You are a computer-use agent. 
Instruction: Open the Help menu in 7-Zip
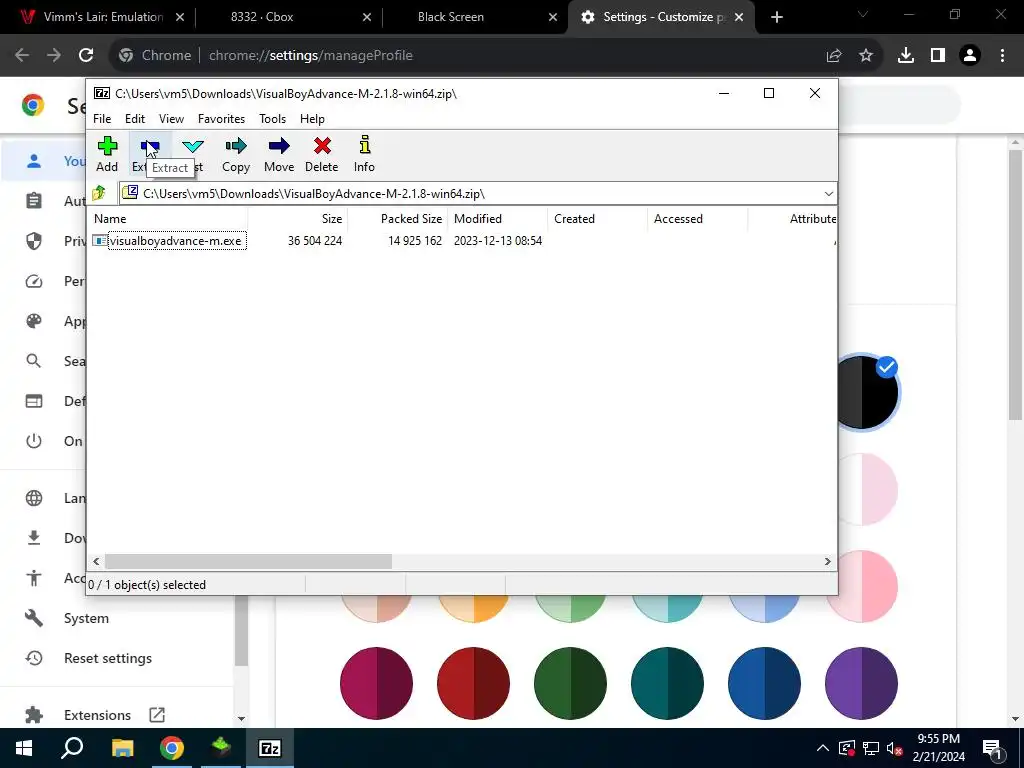click(x=312, y=119)
